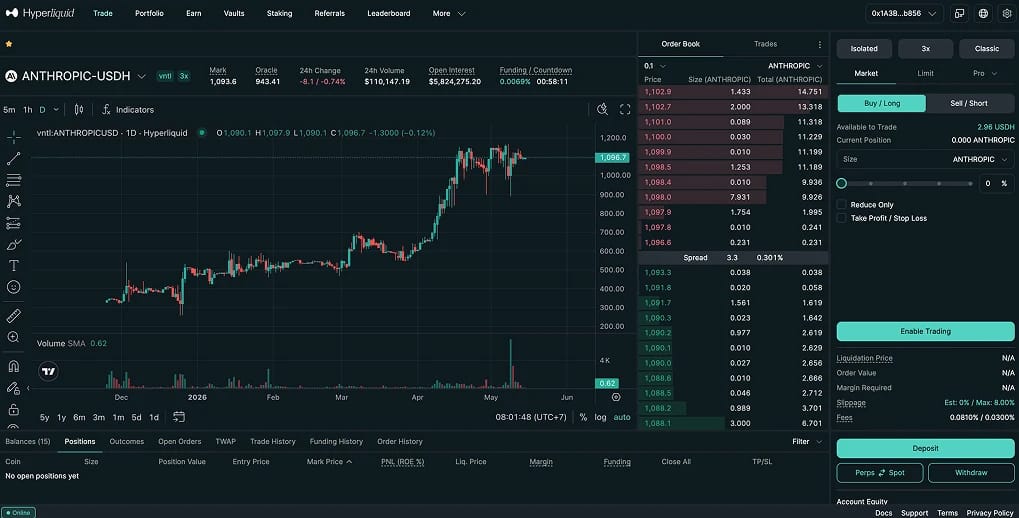Viewport: 1019px width, 518px height.
Task: Select the forecasting position tool
Action: 14,224
